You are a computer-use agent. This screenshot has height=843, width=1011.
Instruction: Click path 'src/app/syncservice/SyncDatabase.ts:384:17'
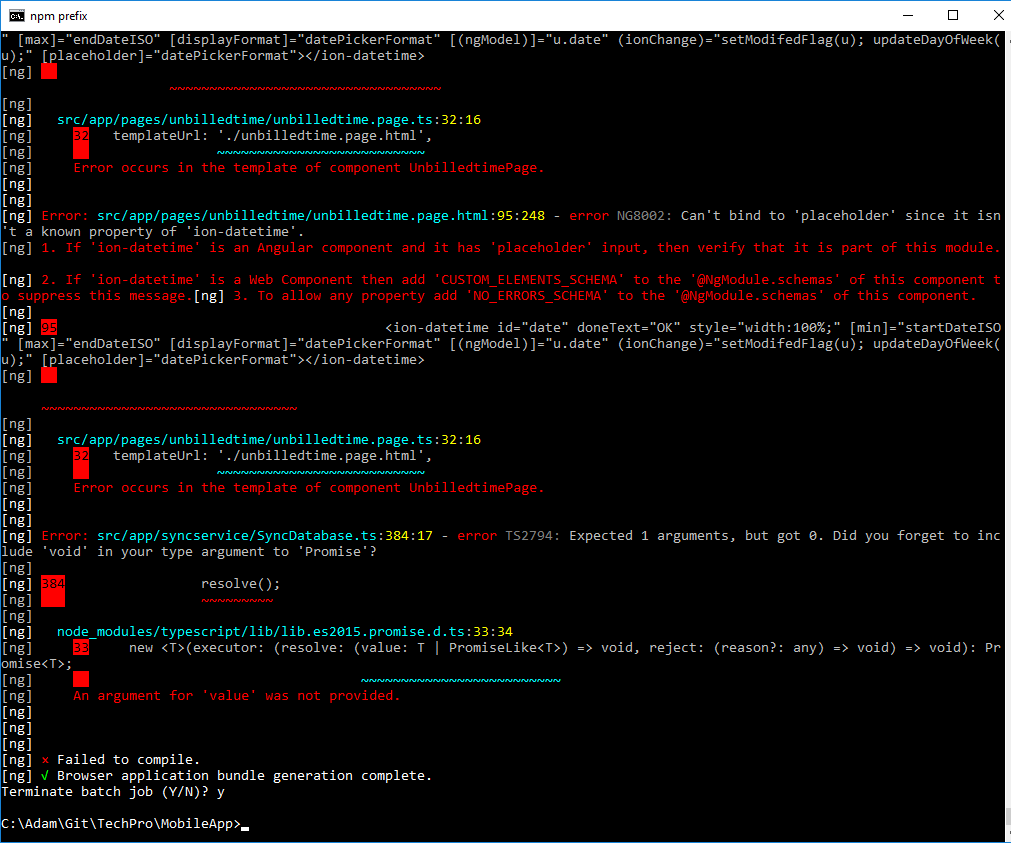click(x=264, y=536)
